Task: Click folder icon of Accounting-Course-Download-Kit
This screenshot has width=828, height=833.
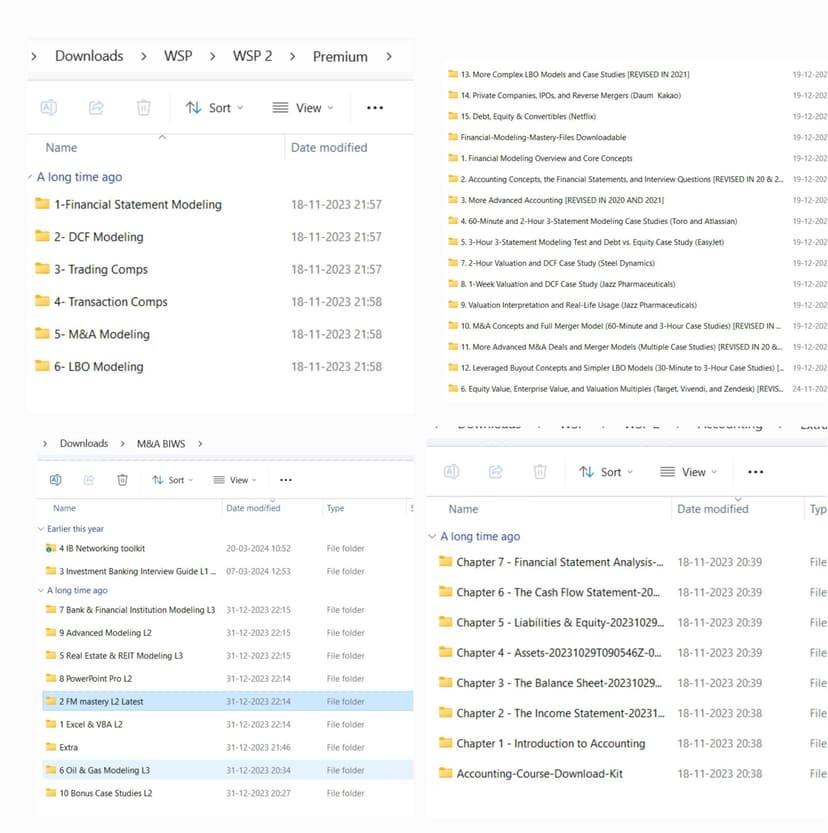Action: point(446,773)
